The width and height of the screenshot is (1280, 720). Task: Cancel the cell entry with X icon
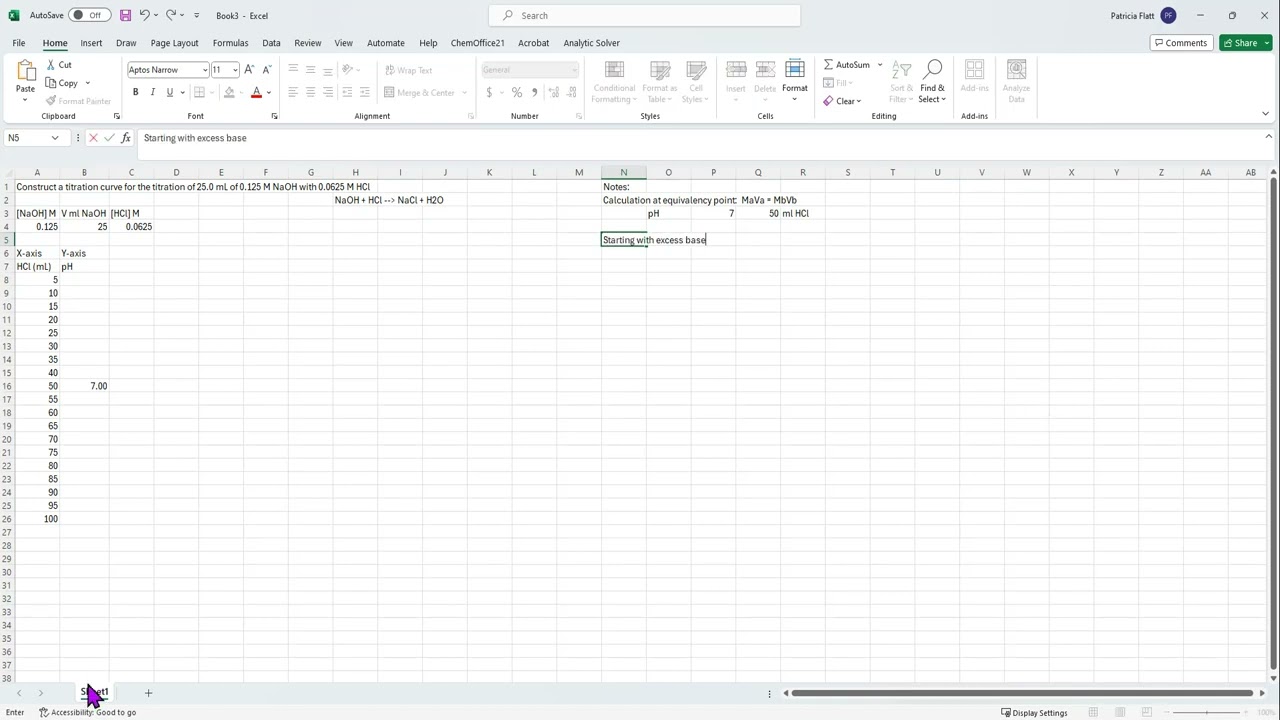click(93, 138)
